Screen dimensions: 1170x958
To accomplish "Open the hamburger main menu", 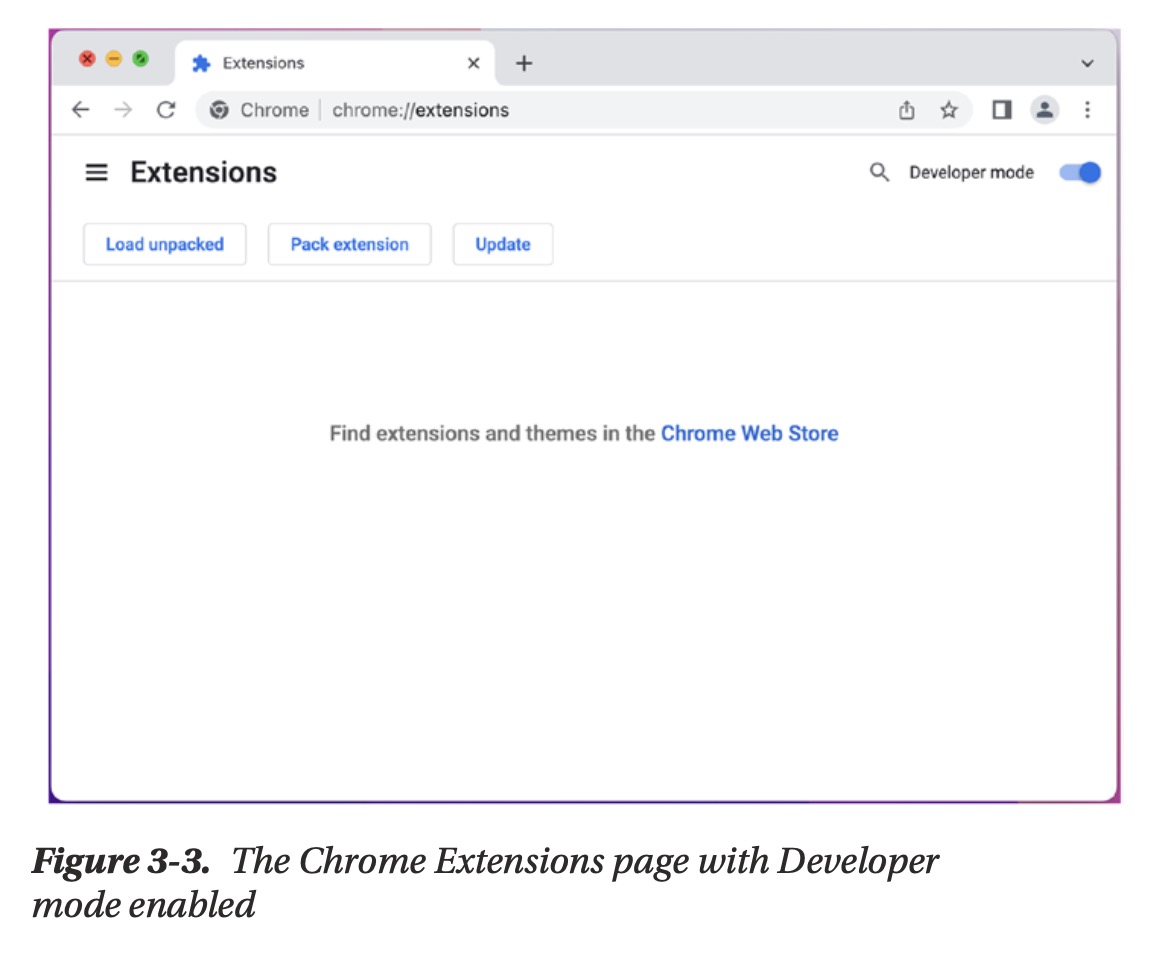I will coord(96,173).
